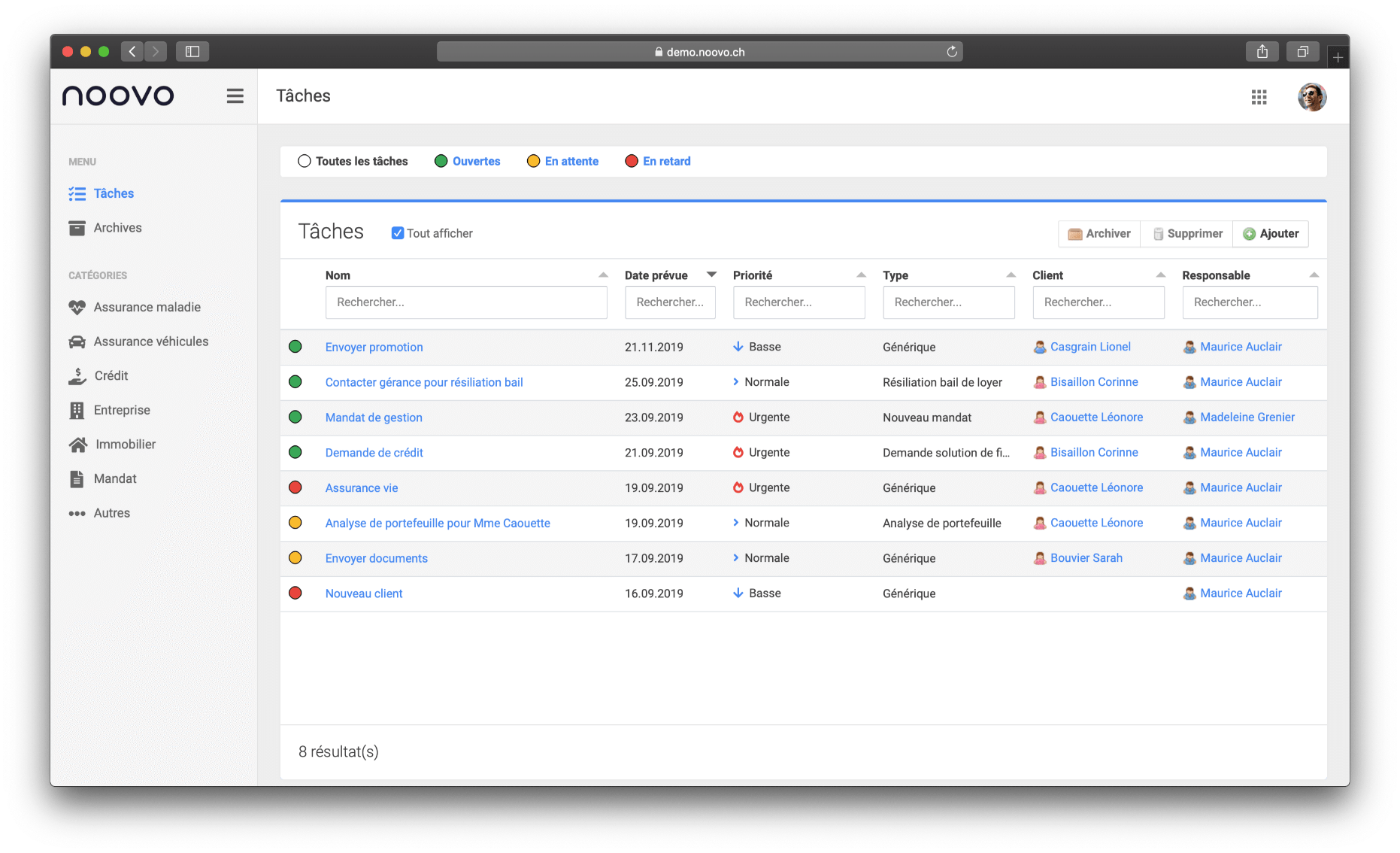
Task: Sort the Responsable column
Action: (x=1314, y=275)
